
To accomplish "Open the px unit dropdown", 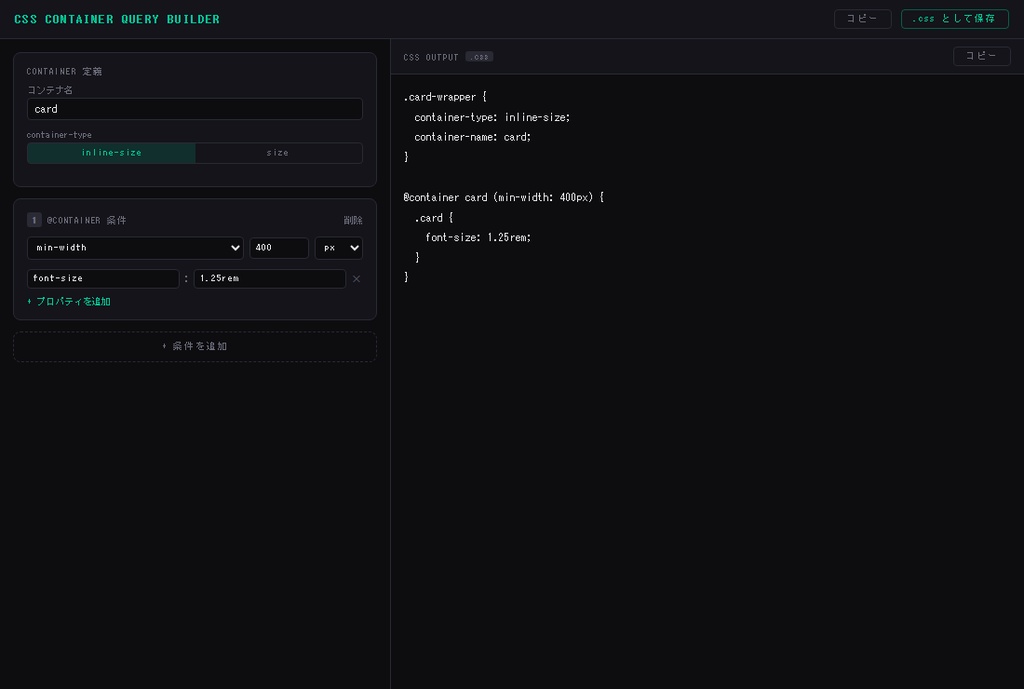I will tap(338, 248).
